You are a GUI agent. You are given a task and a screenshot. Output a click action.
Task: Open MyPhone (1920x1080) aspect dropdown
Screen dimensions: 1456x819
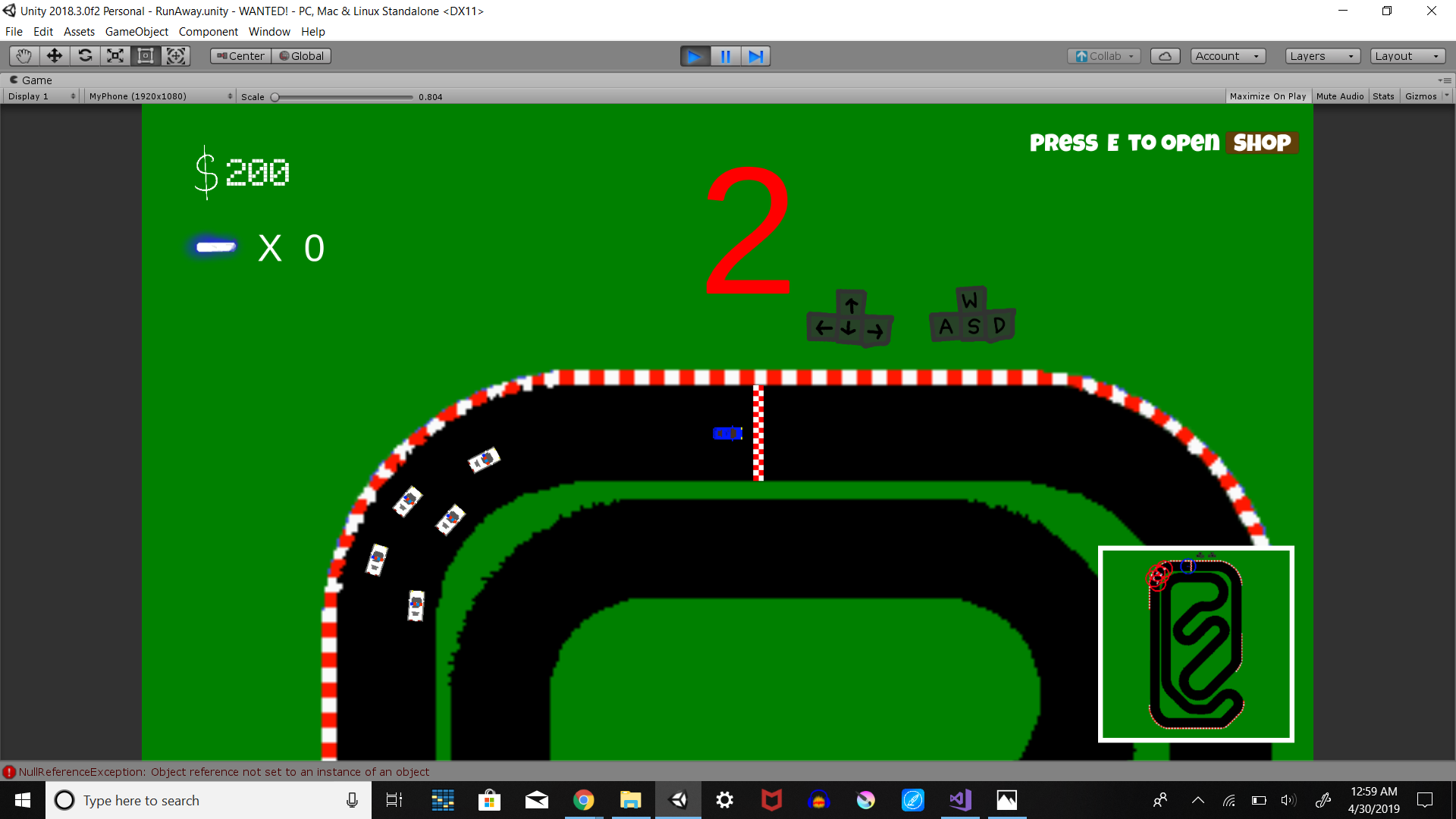tap(160, 96)
